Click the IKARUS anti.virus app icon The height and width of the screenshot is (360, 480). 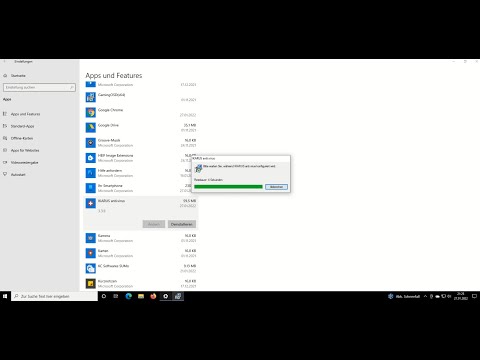(91, 203)
